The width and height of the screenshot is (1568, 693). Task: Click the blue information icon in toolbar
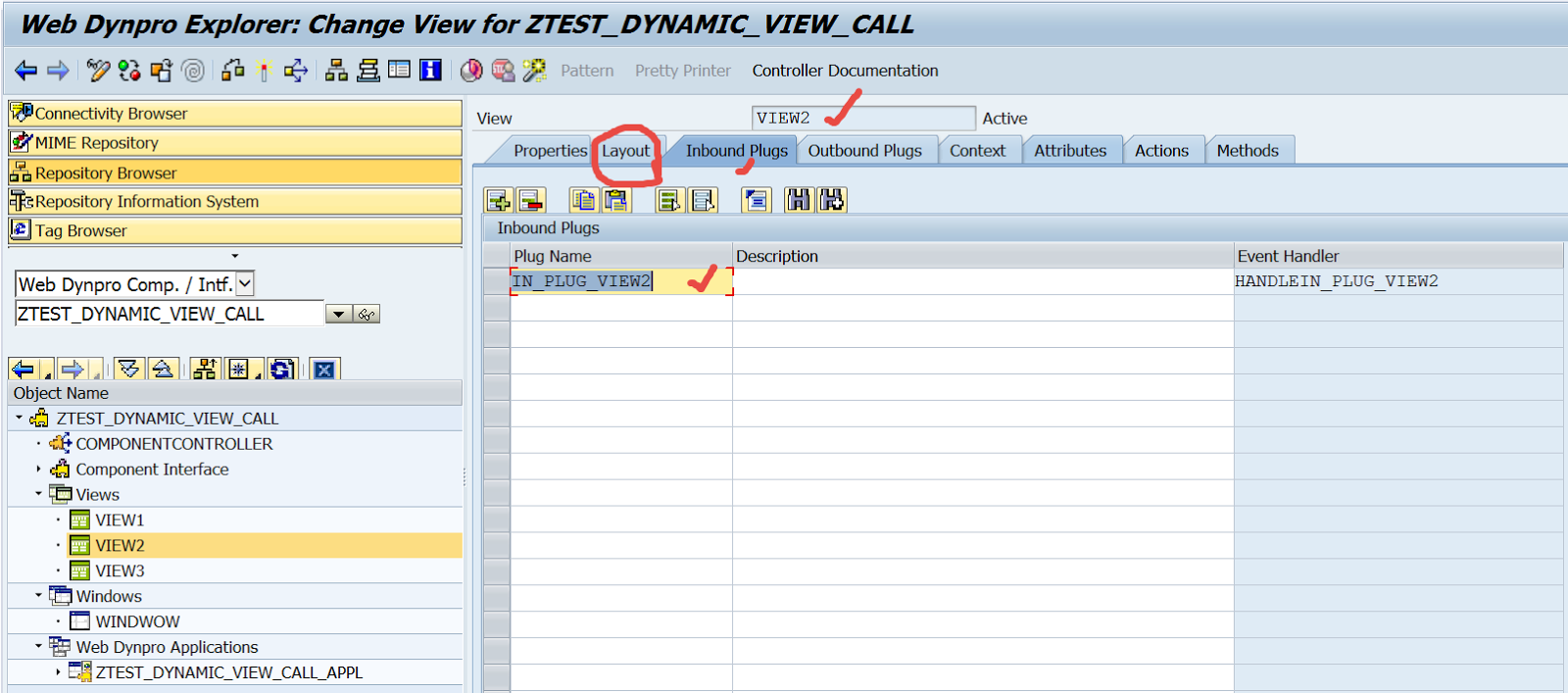coord(430,71)
